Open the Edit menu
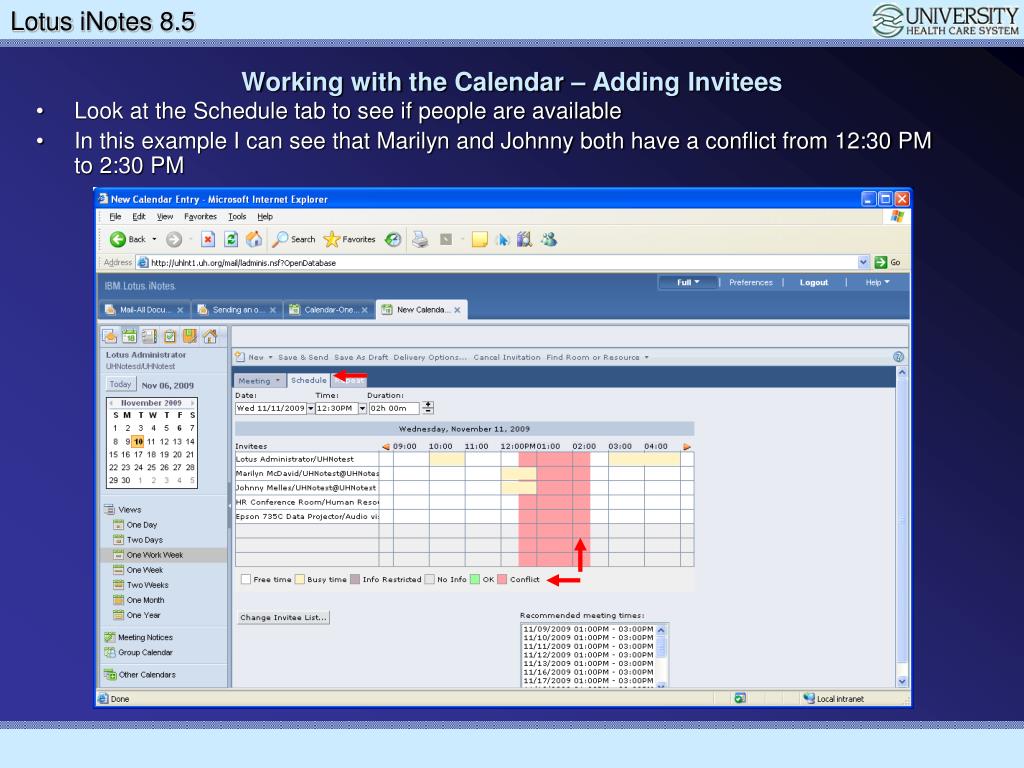This screenshot has width=1024, height=768. tap(139, 217)
